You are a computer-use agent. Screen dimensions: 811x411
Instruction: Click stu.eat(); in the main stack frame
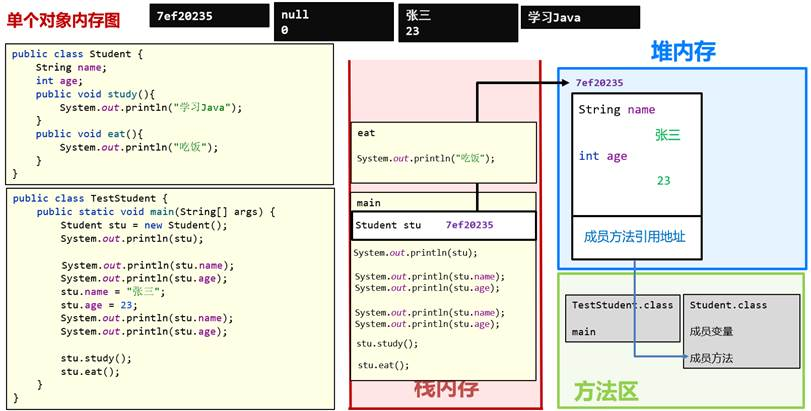(383, 365)
